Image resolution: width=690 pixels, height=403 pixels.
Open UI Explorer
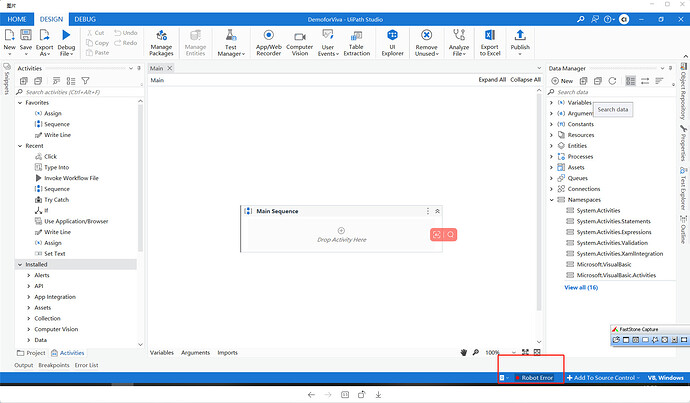(x=393, y=43)
